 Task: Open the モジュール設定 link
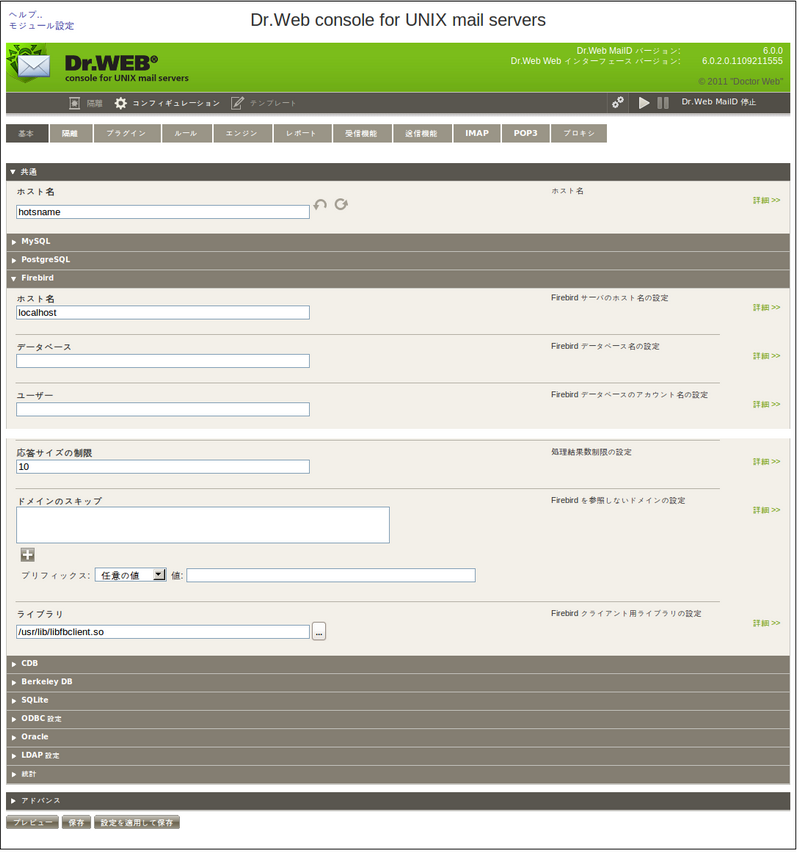pos(41,26)
